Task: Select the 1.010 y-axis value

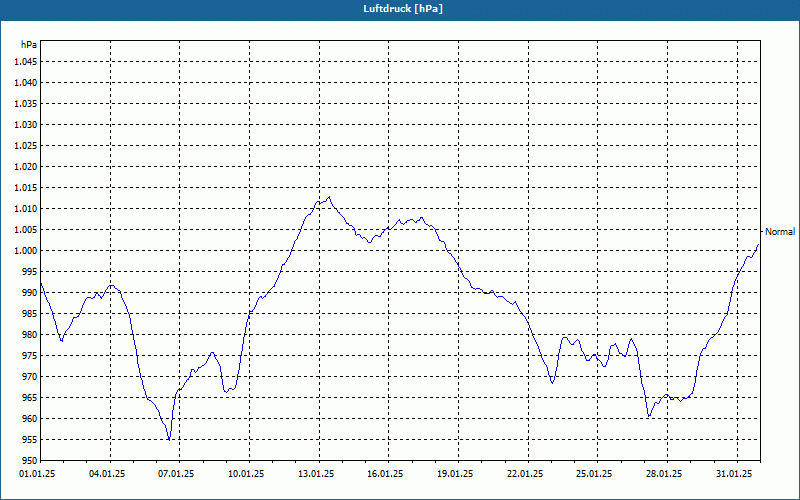Action: tap(27, 209)
